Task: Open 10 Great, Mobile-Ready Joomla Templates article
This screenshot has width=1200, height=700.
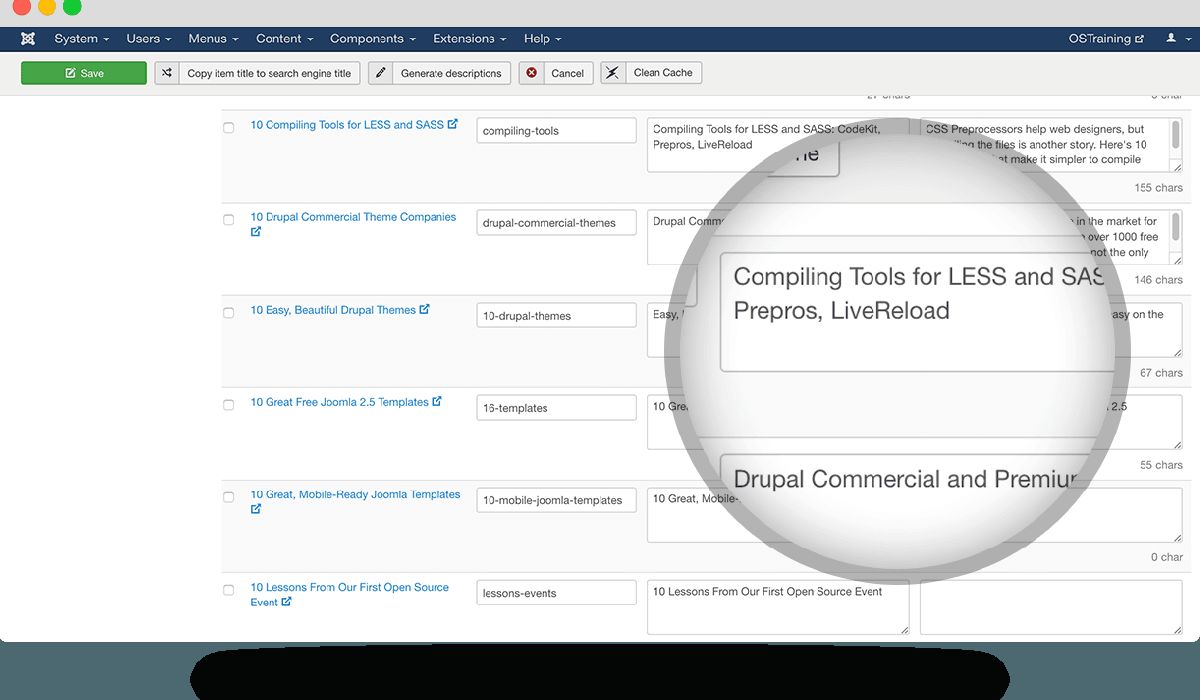Action: [355, 494]
